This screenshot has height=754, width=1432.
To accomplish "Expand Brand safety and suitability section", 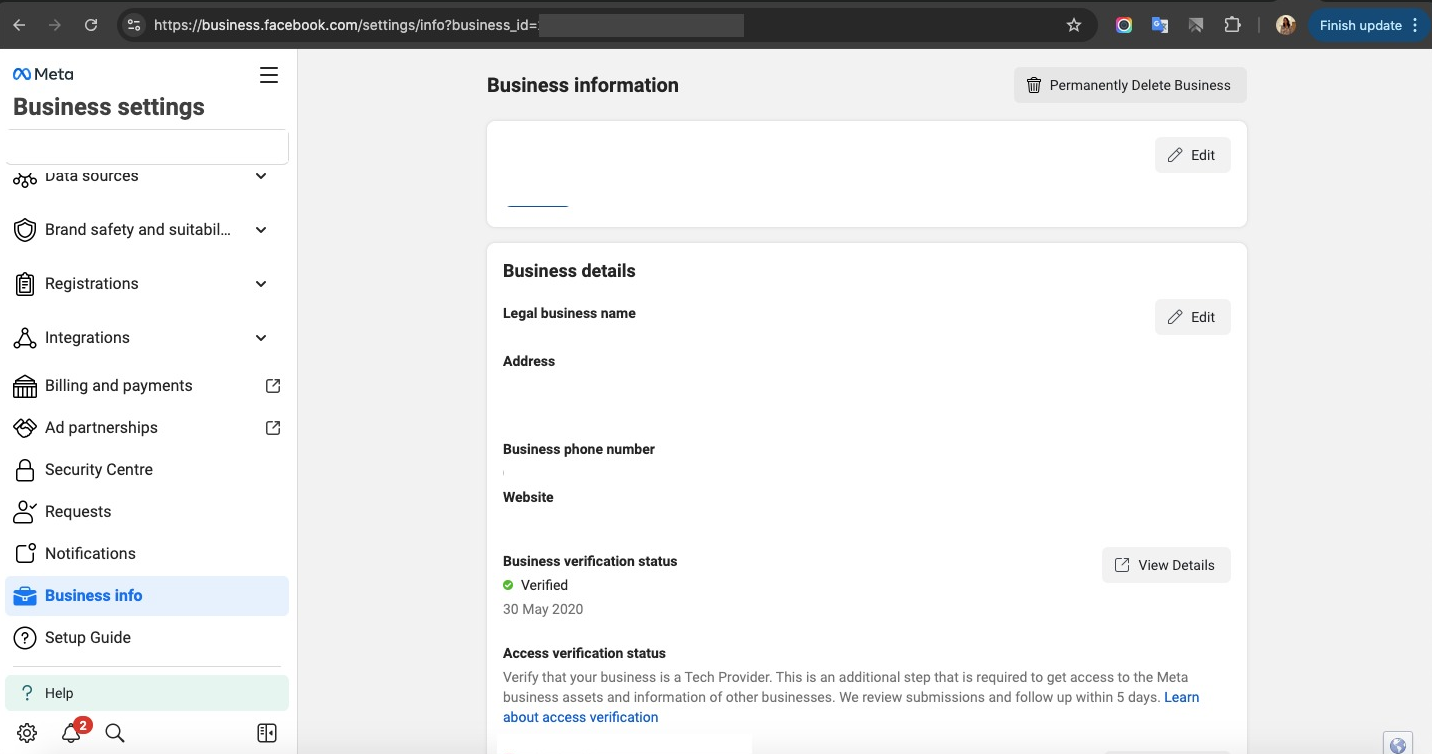I will click(x=261, y=230).
